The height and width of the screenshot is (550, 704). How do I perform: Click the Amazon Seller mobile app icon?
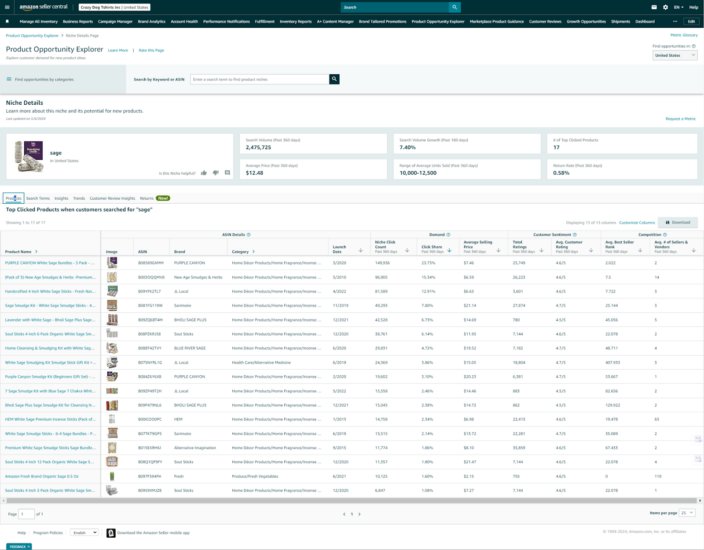tap(110, 533)
